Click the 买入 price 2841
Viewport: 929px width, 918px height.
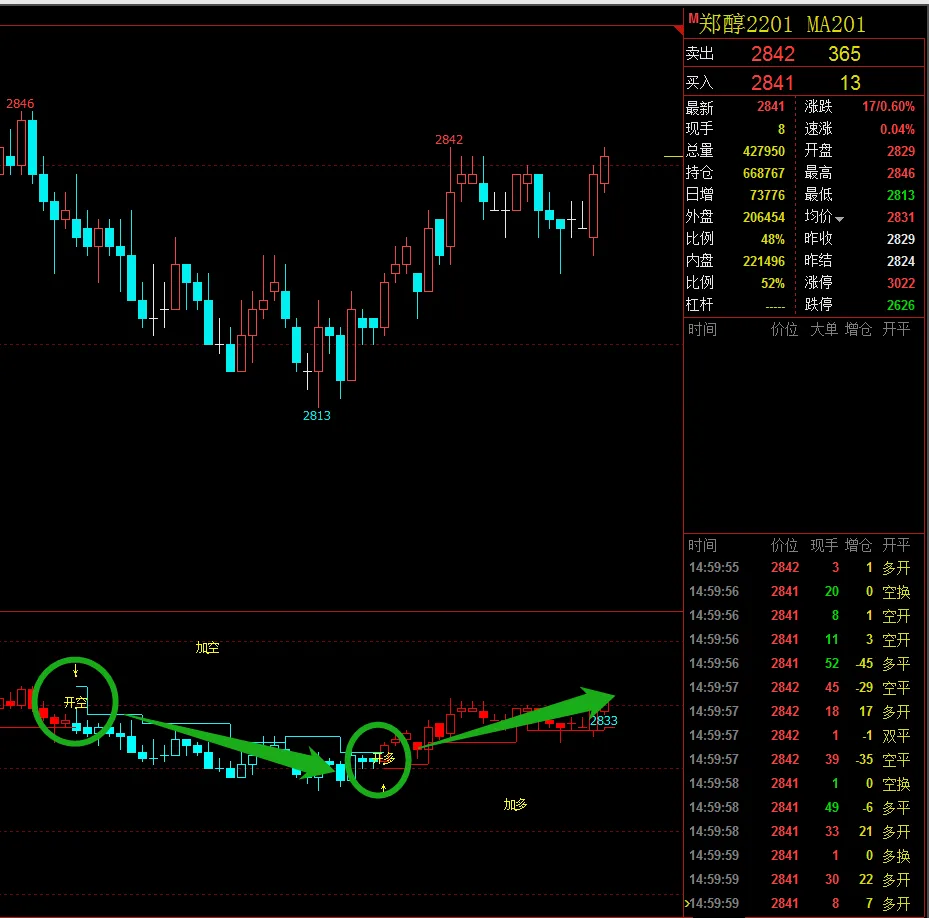click(x=772, y=83)
